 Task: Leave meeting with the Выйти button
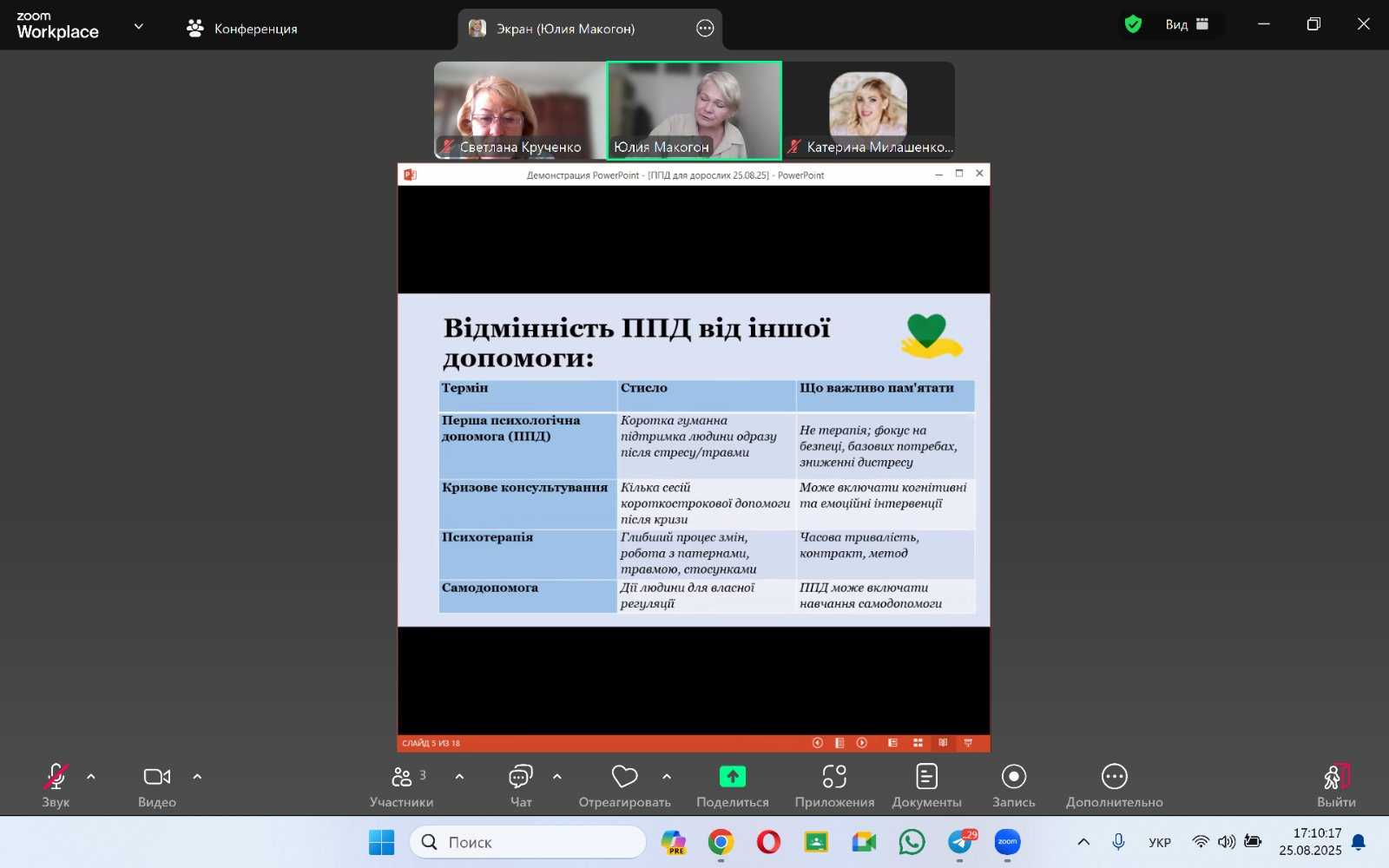coord(1335,778)
